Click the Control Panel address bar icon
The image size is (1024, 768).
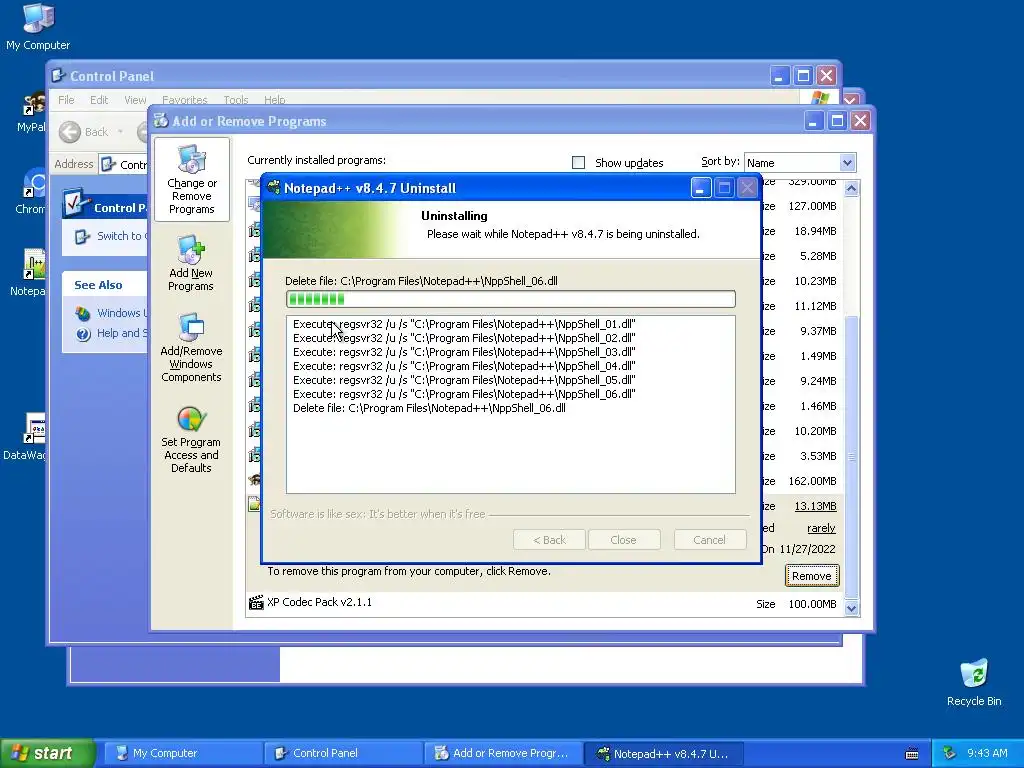(x=109, y=164)
